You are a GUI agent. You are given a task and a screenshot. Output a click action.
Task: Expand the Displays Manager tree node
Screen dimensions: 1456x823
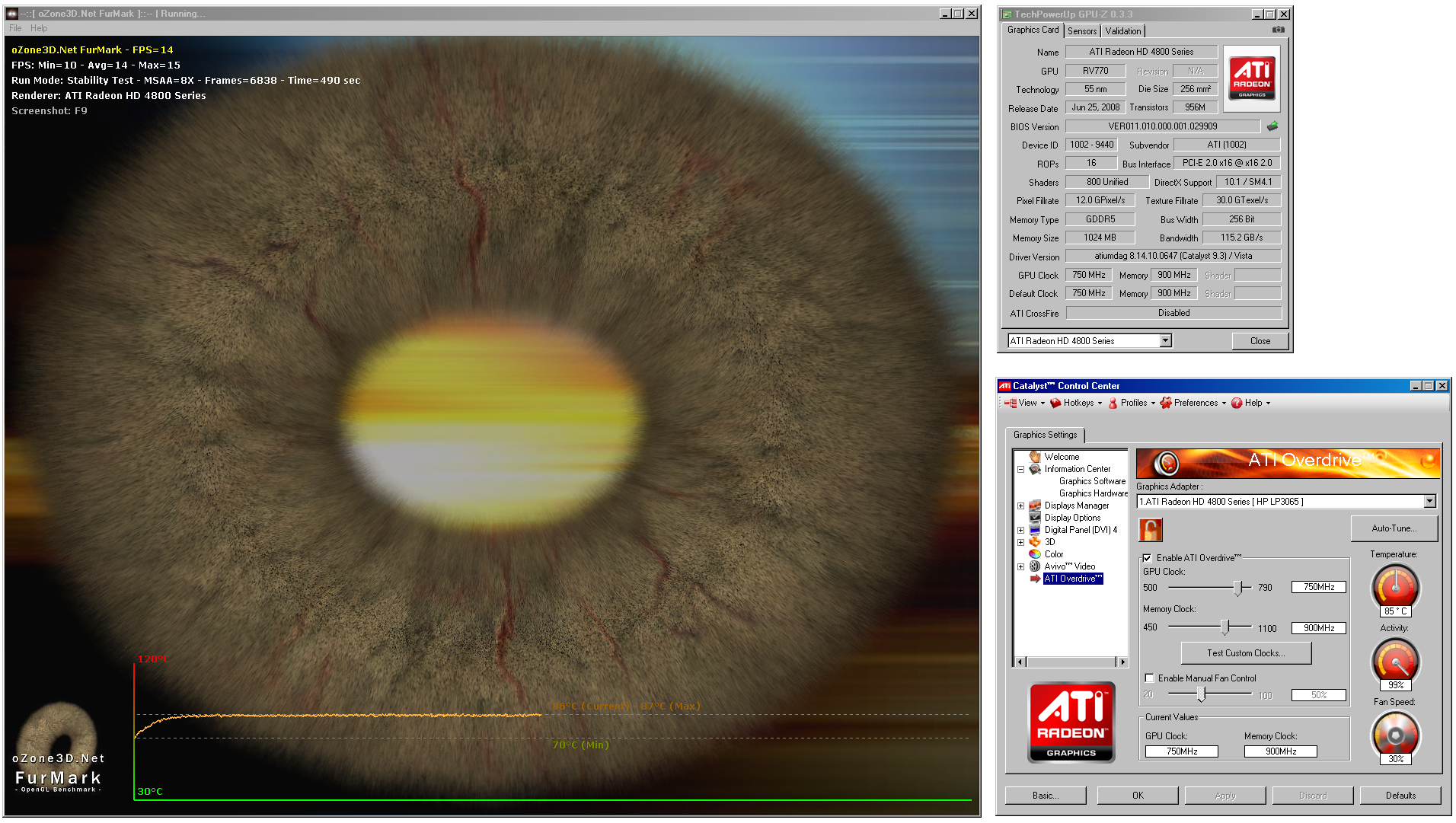coord(1020,506)
